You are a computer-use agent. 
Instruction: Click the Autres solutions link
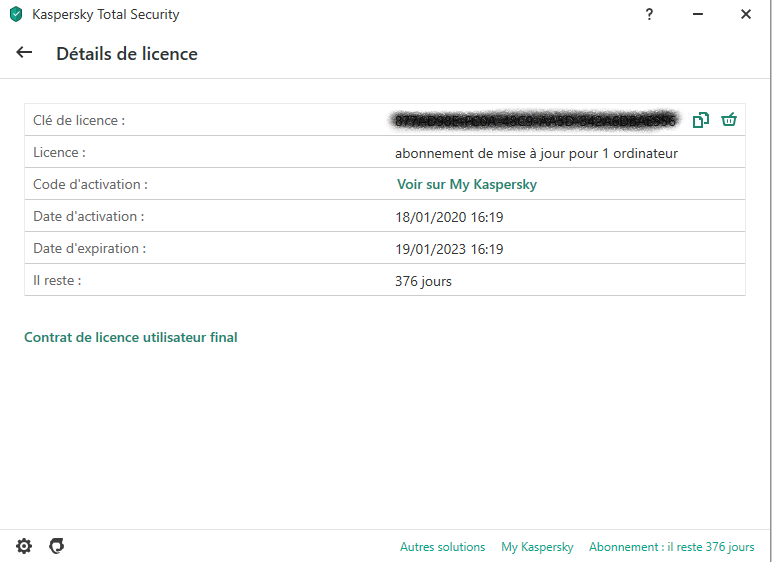pos(442,547)
